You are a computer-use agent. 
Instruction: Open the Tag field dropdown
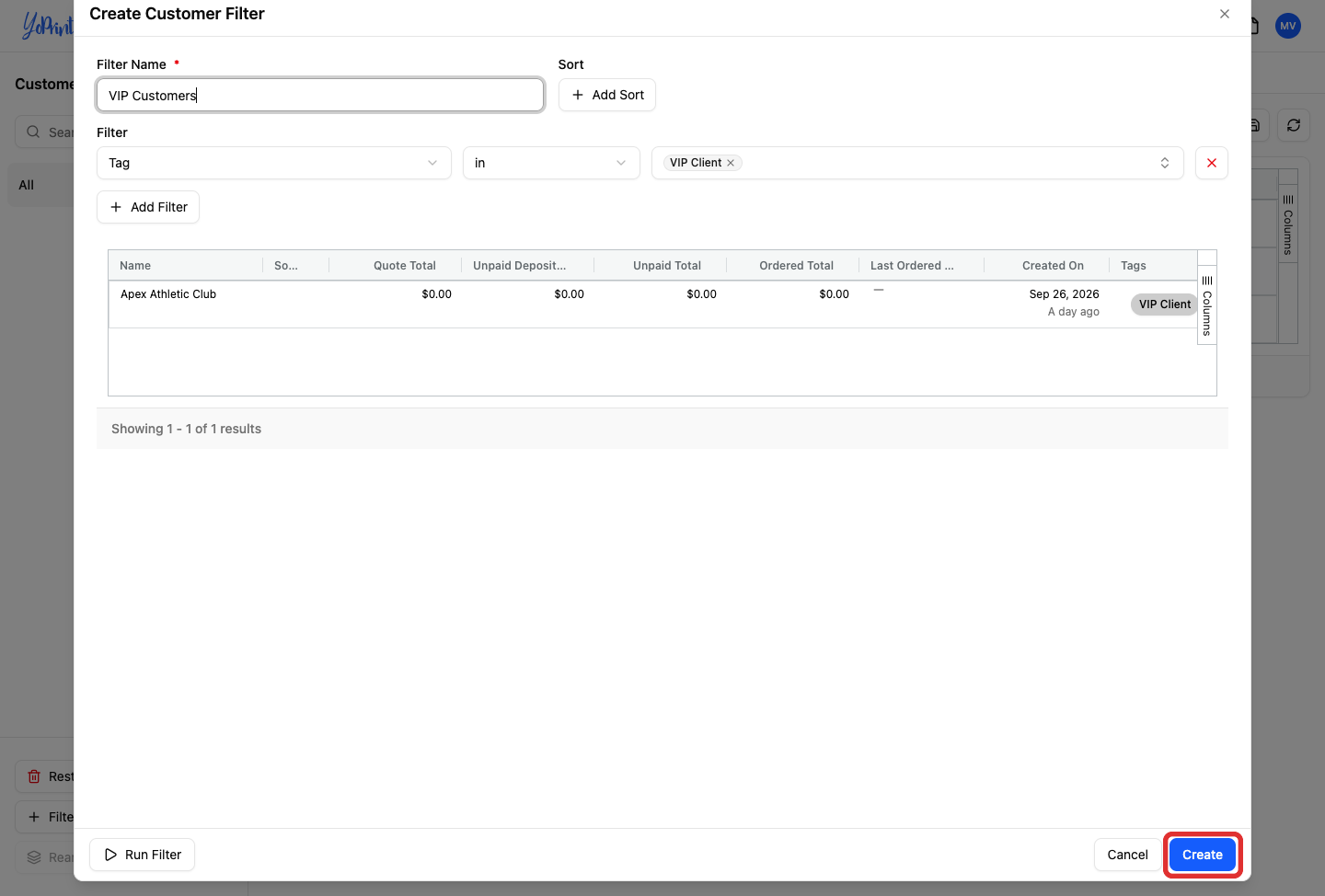(274, 163)
